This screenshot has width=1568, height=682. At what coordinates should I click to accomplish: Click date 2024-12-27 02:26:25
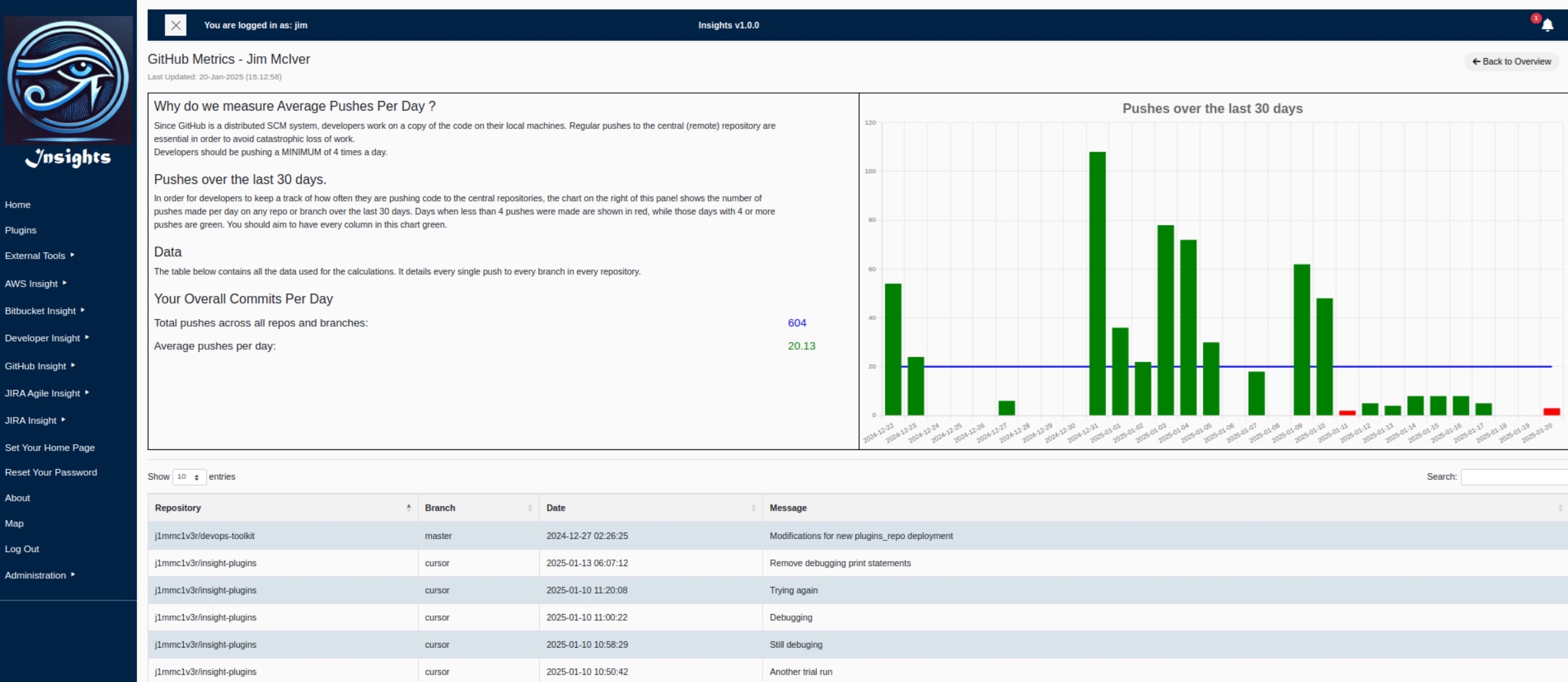click(587, 536)
